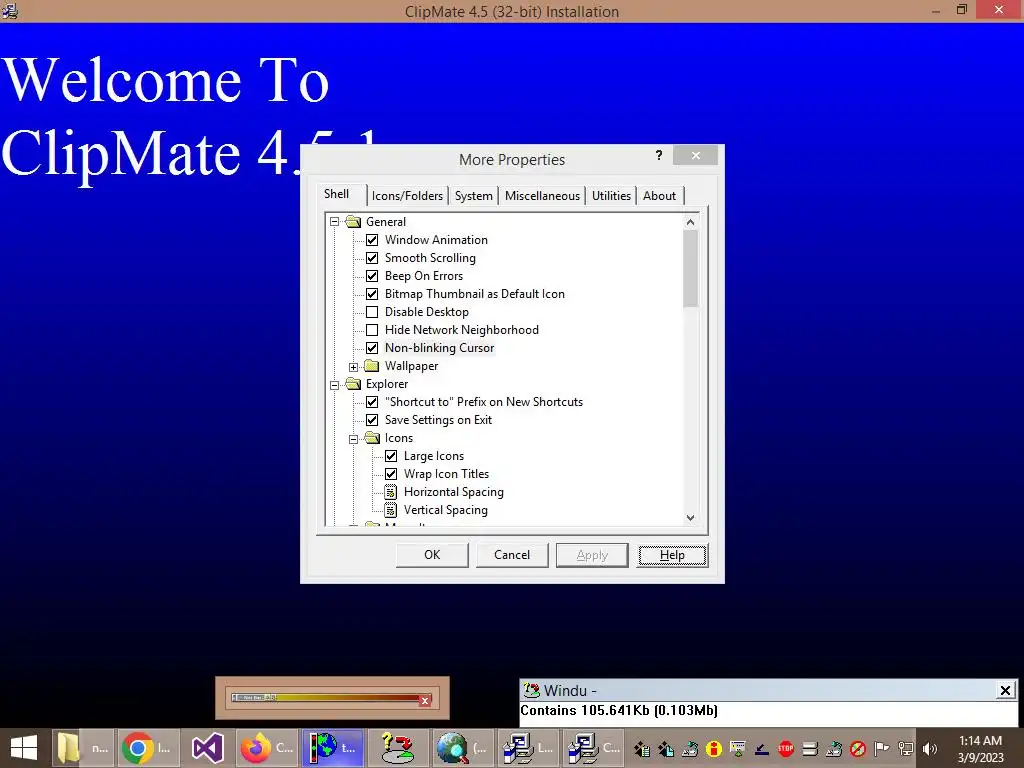Select the Vertical Spacing text item

tap(445, 510)
